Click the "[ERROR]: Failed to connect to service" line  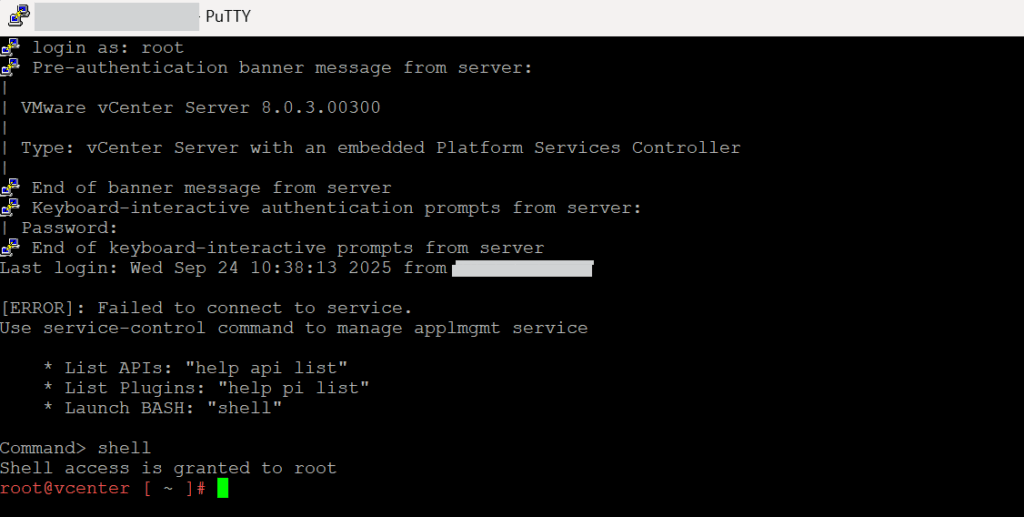[206, 308]
